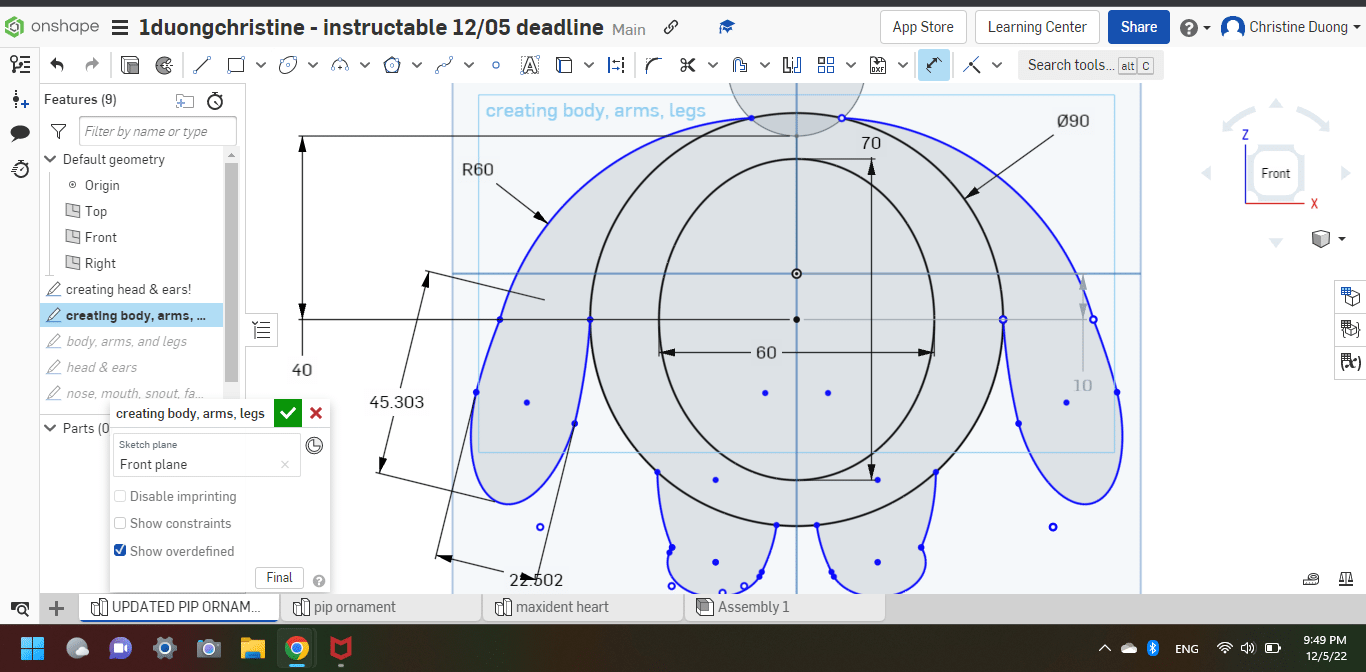
Task: Open the arc tool dropdown arrow
Action: tap(365, 65)
